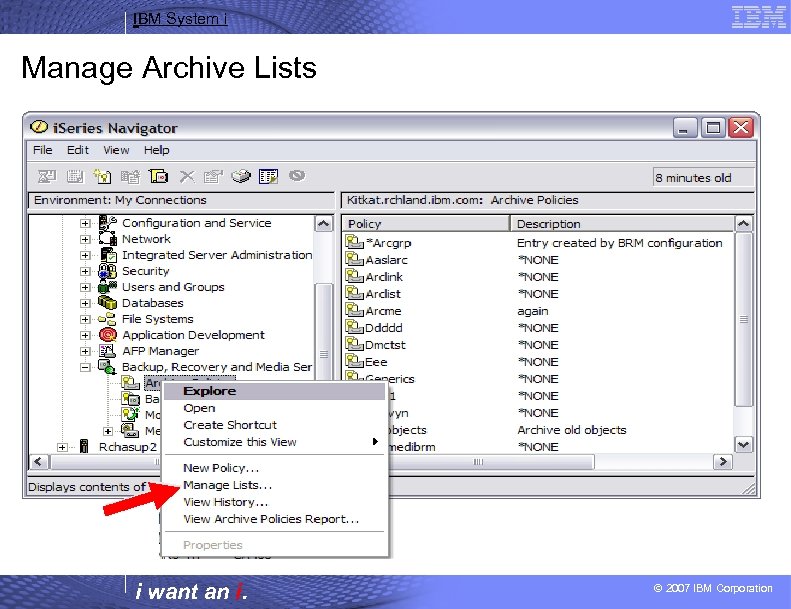Expand the Rchasup2 system node
Screen dimensions: 791x609
[x=62, y=447]
